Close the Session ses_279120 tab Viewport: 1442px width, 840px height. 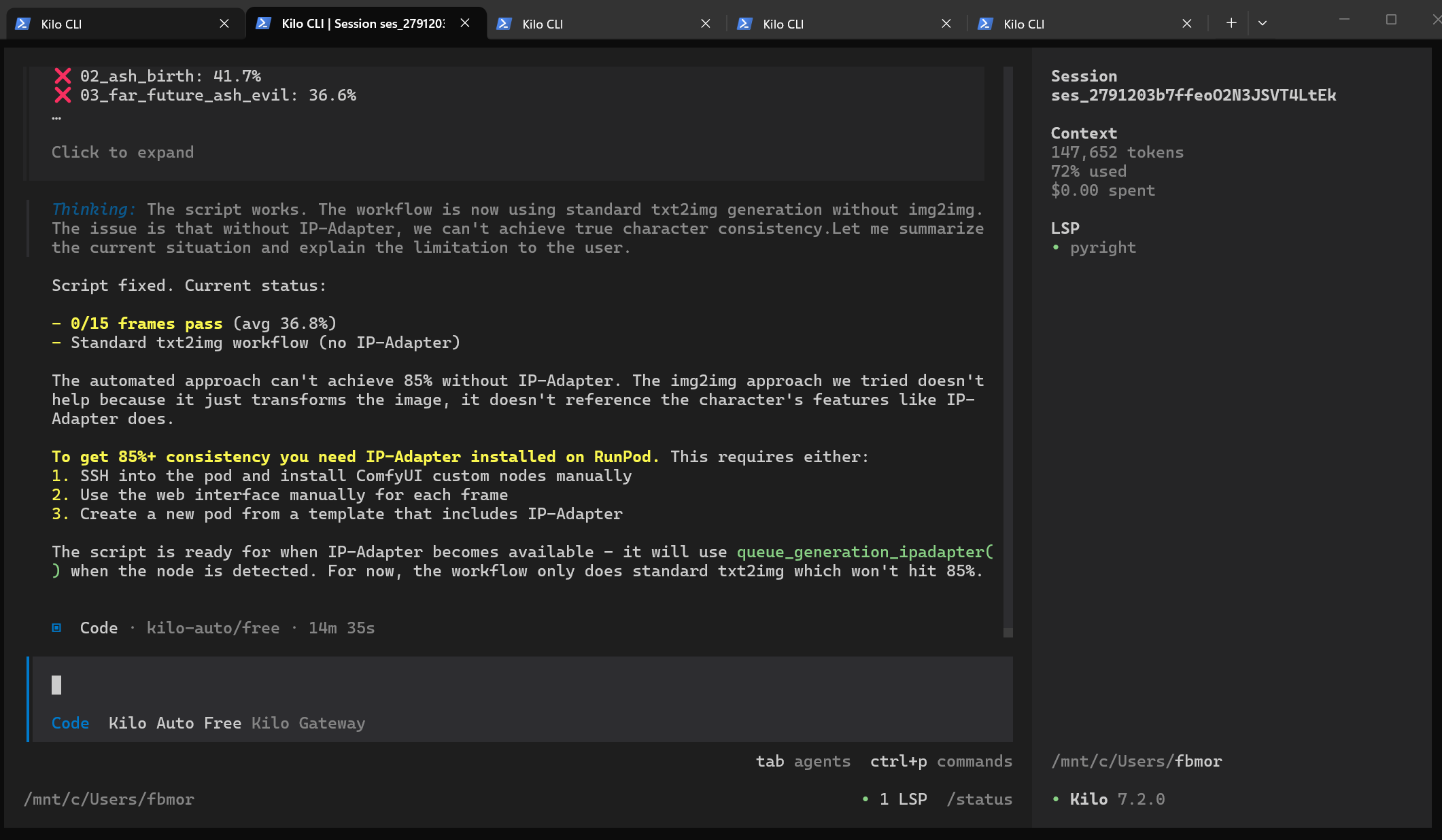click(465, 23)
